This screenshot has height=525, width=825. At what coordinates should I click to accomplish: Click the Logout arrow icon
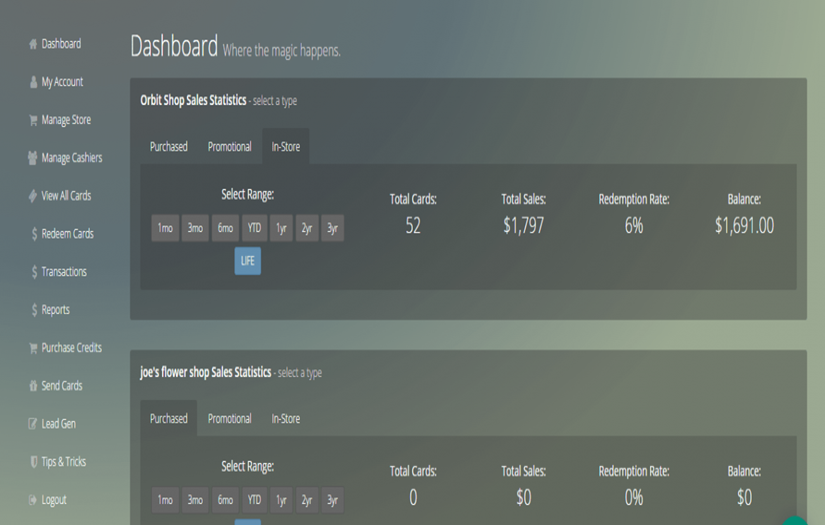coord(33,500)
